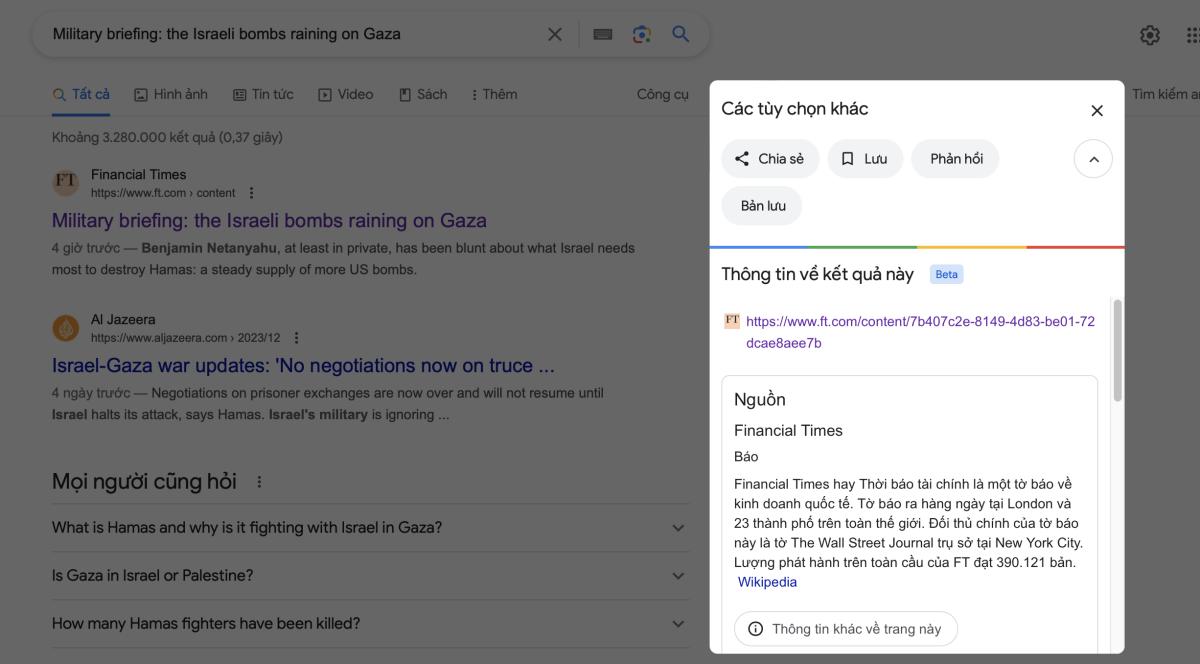
Task: Switch to the Hình ảnh tab
Action: pyautogui.click(x=171, y=94)
